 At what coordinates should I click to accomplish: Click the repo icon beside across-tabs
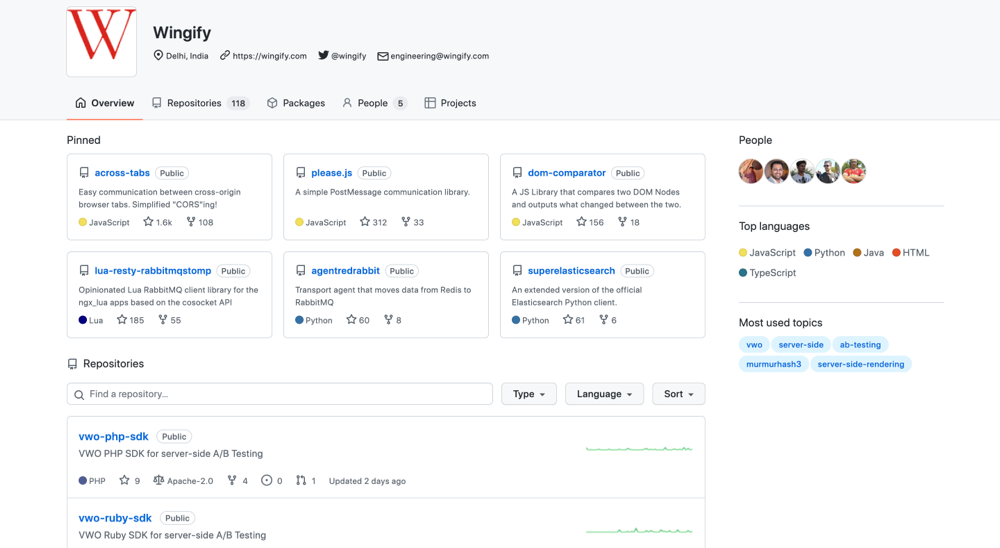click(x=84, y=173)
